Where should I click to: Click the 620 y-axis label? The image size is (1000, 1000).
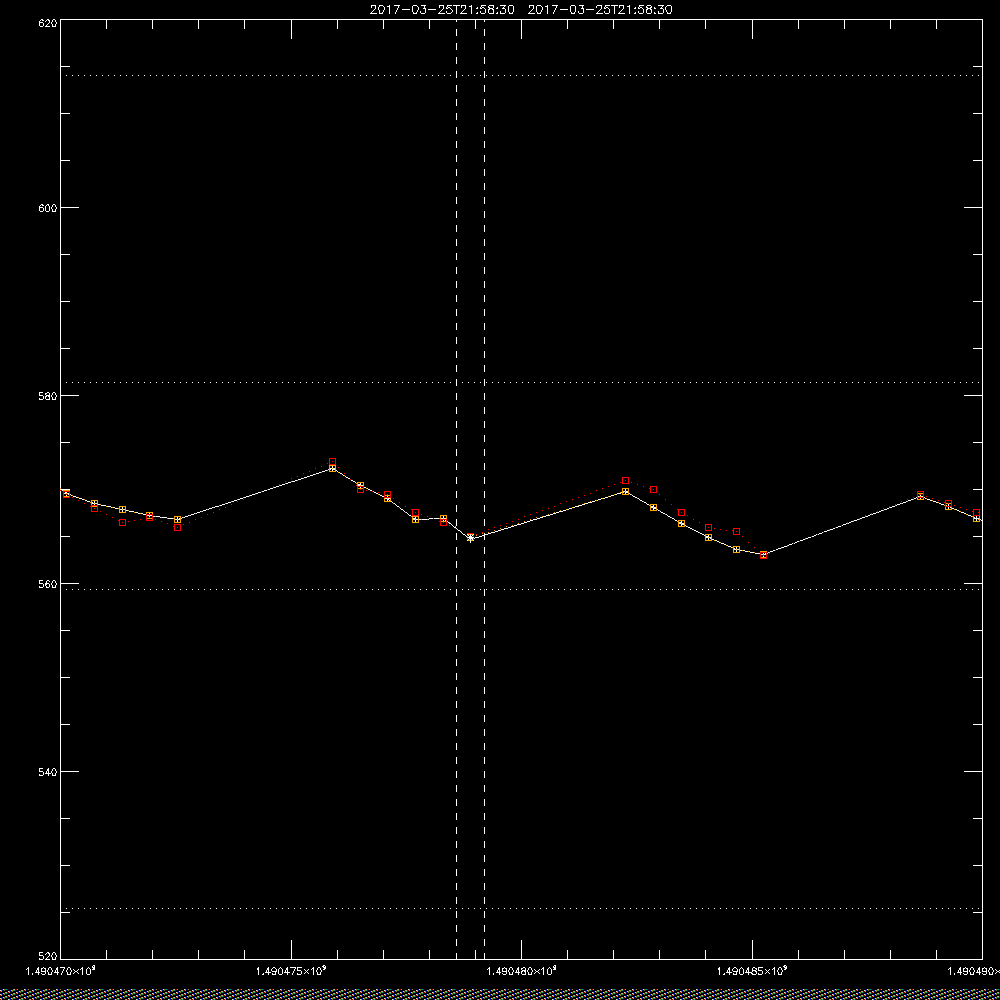coord(48,22)
